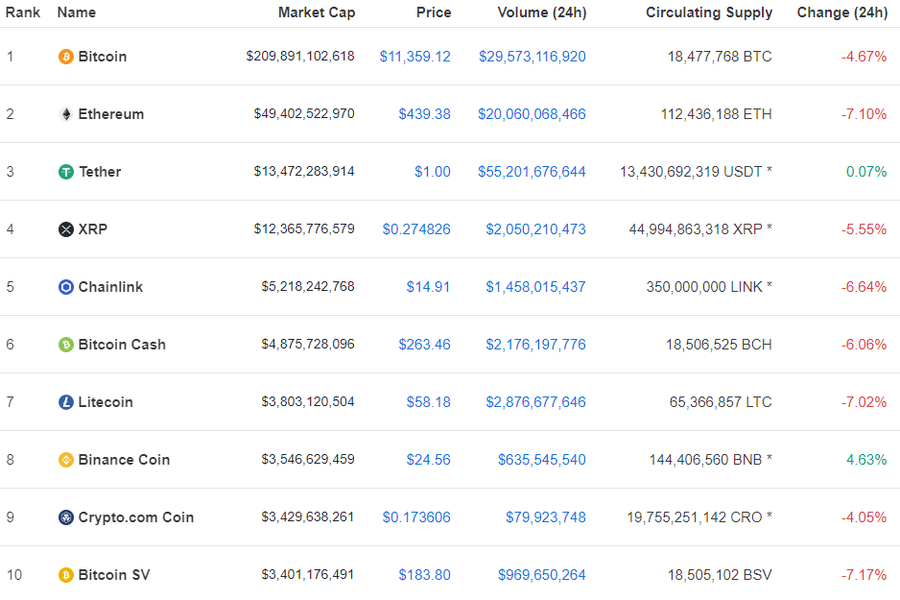Sort by the Circulating Supply column header
The height and width of the screenshot is (600, 900).
coord(709,13)
